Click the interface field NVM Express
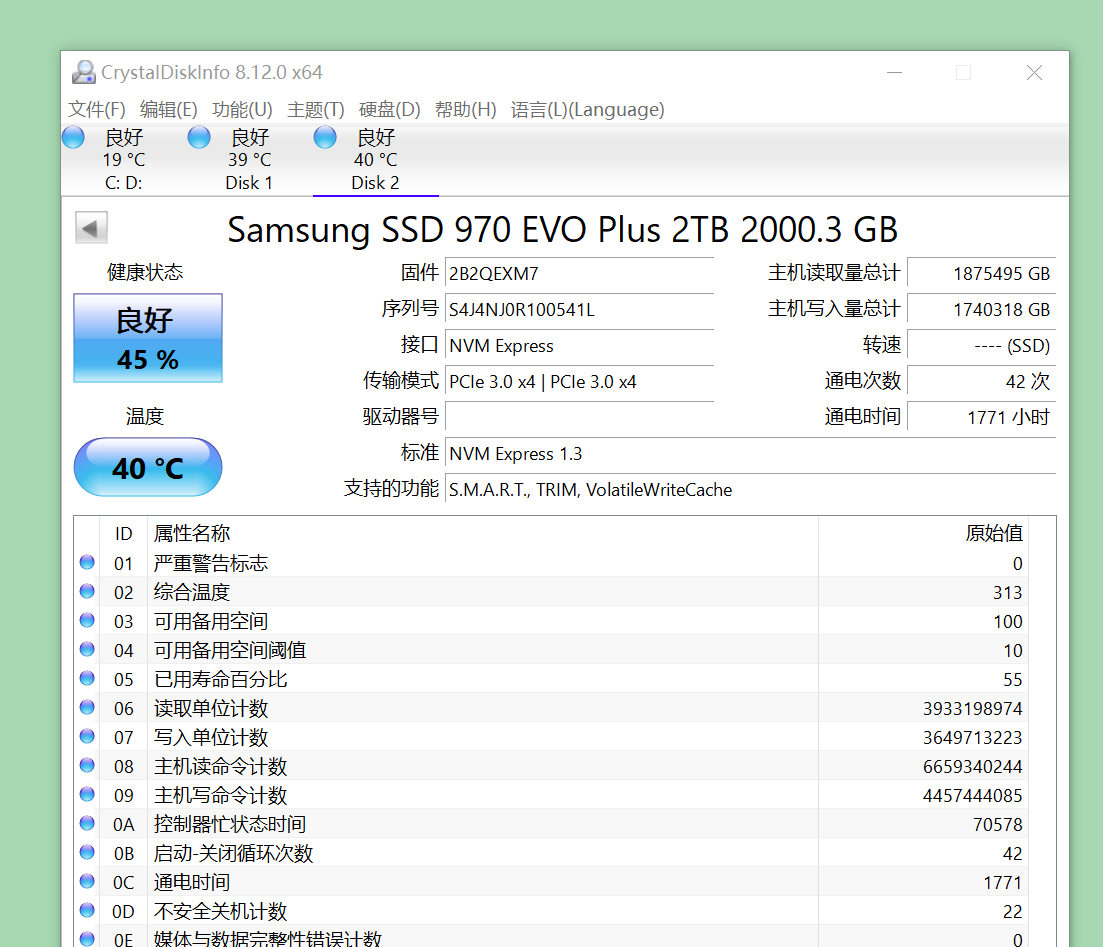 (580, 345)
